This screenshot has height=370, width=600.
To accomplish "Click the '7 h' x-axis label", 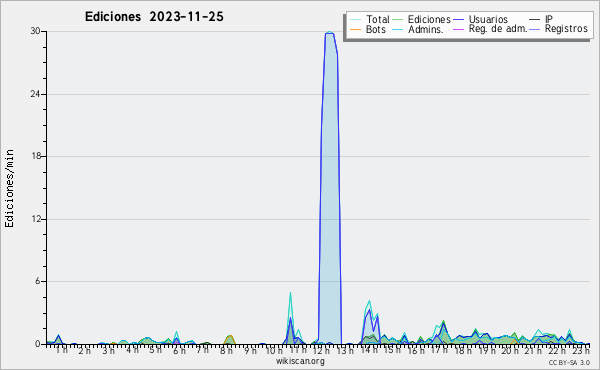I will [203, 350].
